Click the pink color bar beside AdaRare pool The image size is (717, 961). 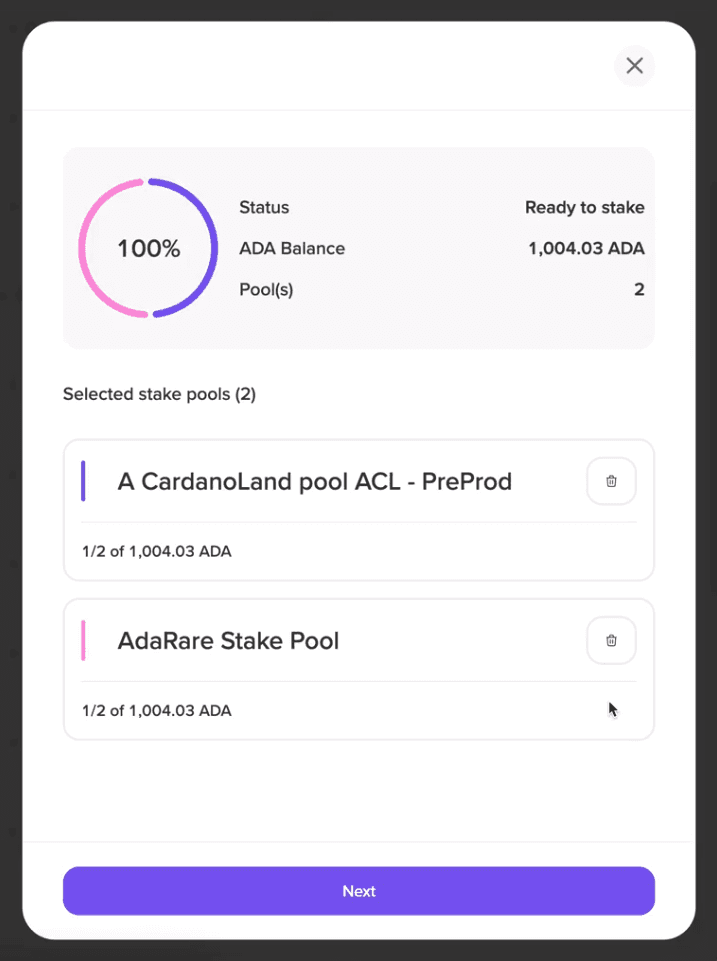(83, 641)
